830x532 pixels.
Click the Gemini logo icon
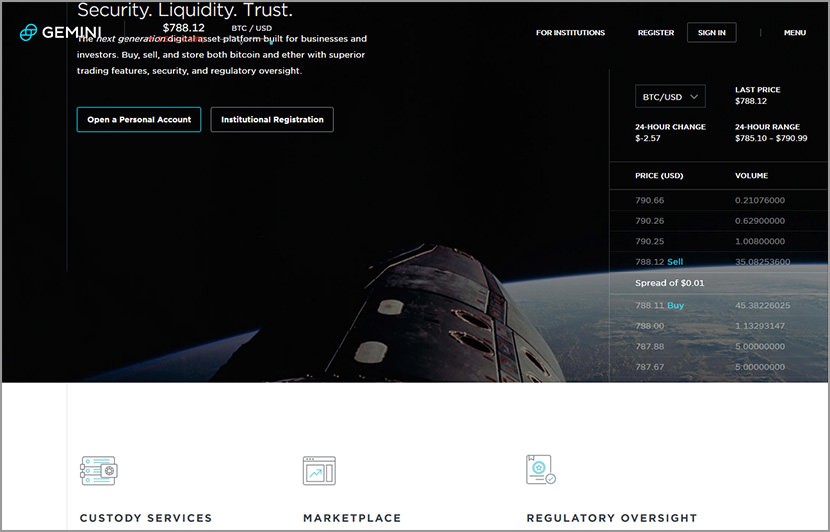pyautogui.click(x=28, y=32)
